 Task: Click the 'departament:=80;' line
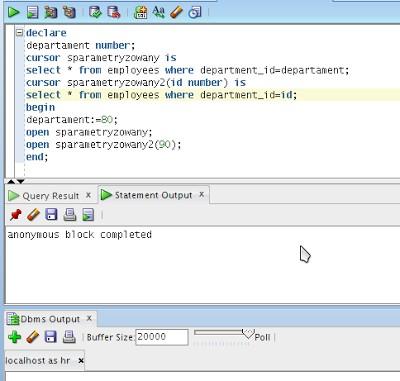pos(72,120)
